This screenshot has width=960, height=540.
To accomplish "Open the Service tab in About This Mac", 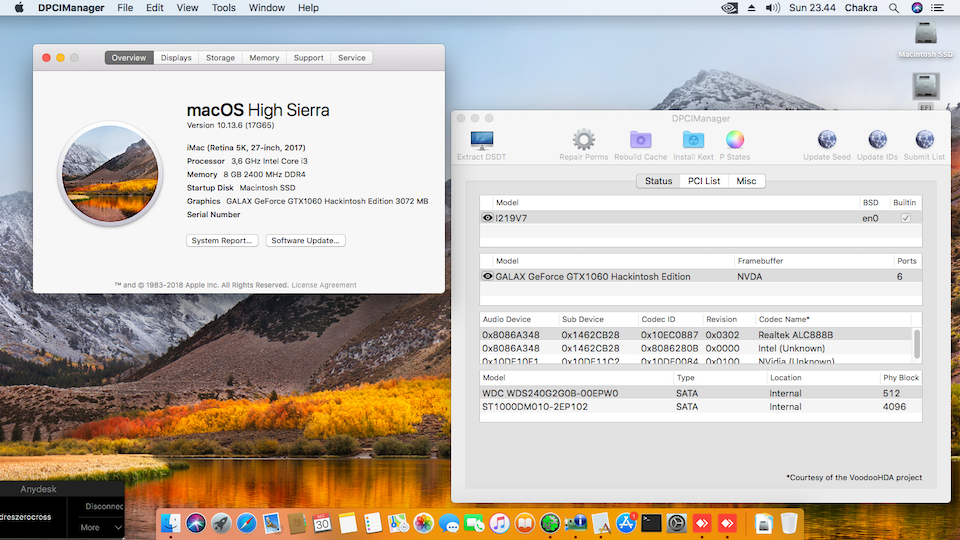I will 351,58.
